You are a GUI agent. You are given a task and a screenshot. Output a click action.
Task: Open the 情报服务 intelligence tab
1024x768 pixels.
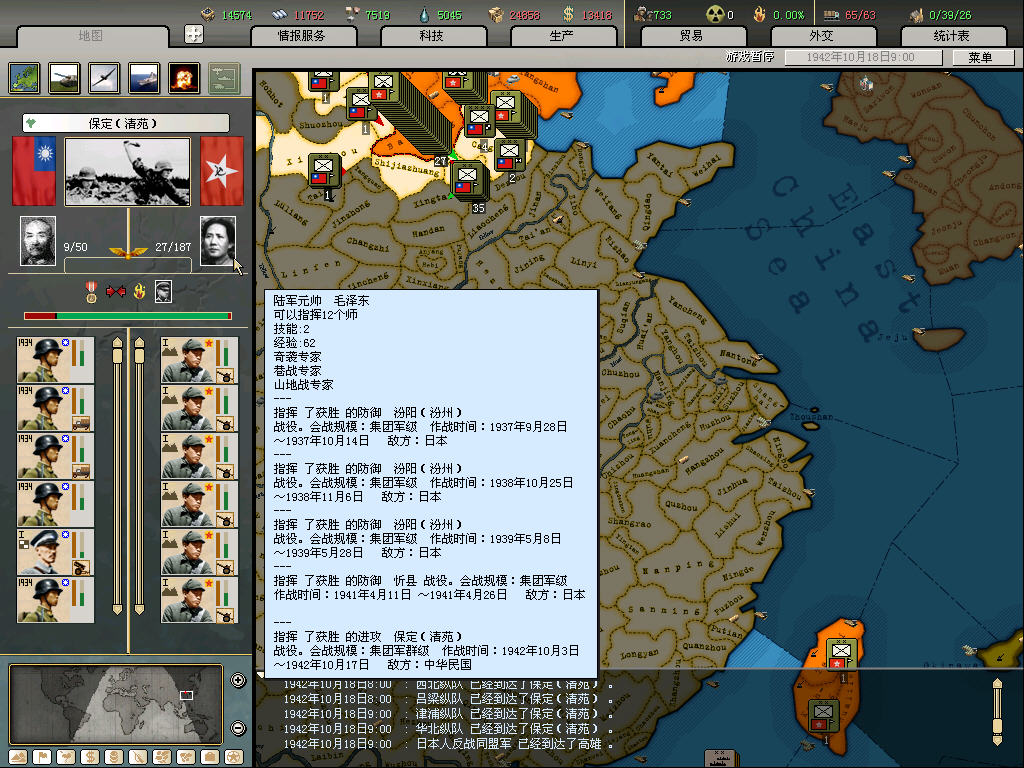tap(302, 36)
